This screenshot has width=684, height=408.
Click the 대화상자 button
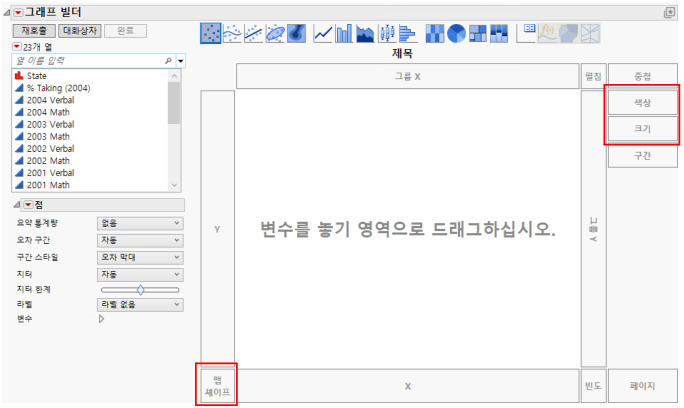pyautogui.click(x=80, y=31)
